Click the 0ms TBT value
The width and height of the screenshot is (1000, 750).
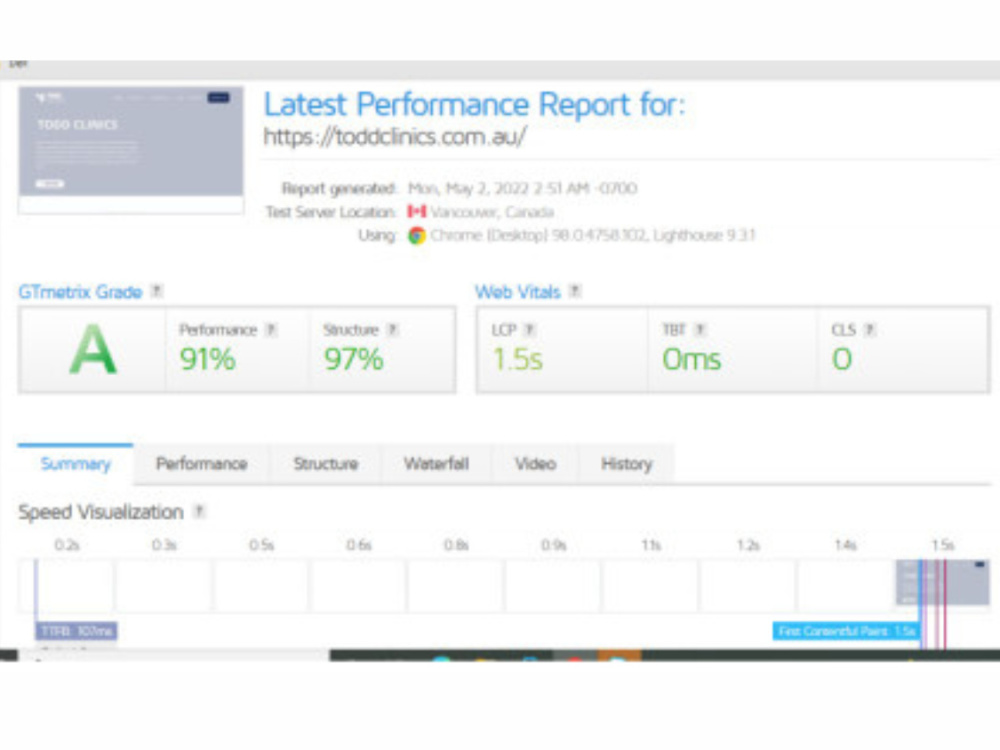coord(691,359)
